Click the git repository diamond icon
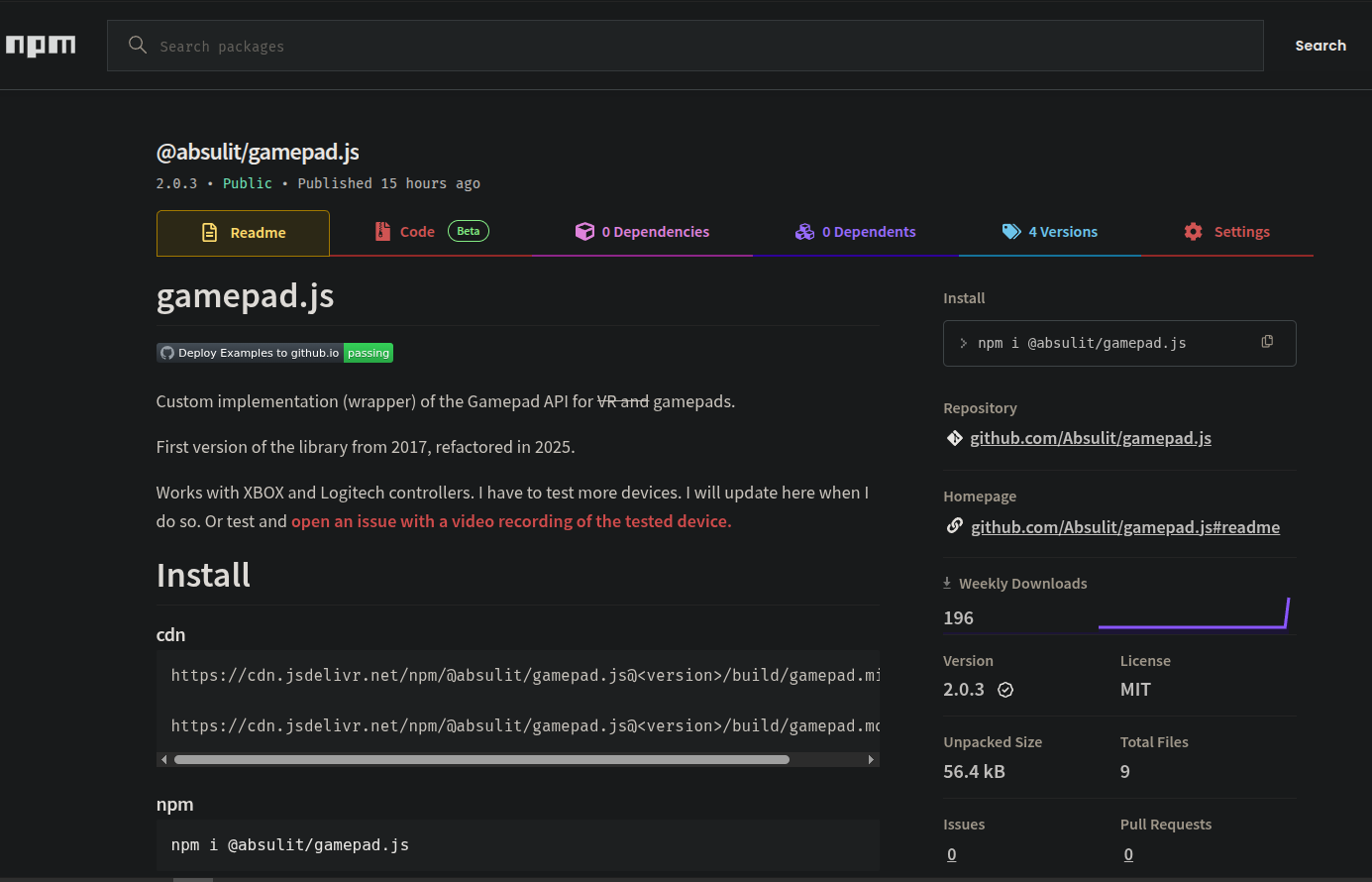The width and height of the screenshot is (1372, 882). 955,438
